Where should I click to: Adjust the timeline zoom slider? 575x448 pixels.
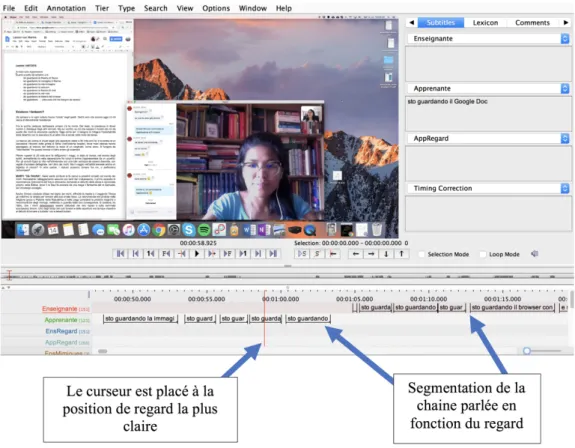(x=527, y=351)
